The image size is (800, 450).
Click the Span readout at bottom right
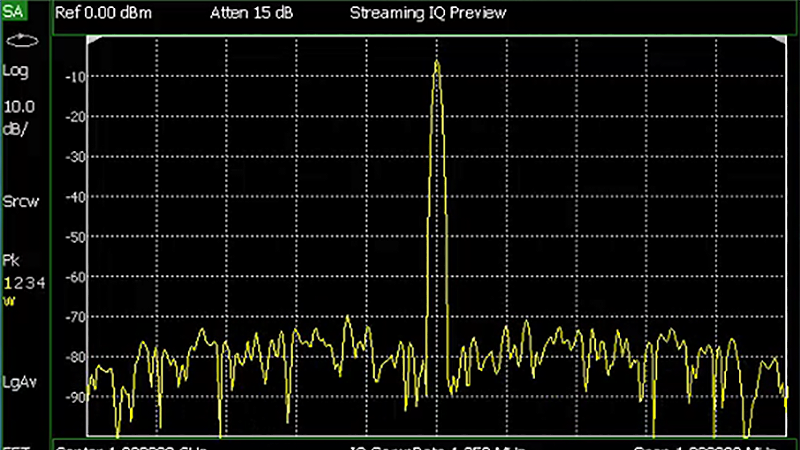click(712, 446)
